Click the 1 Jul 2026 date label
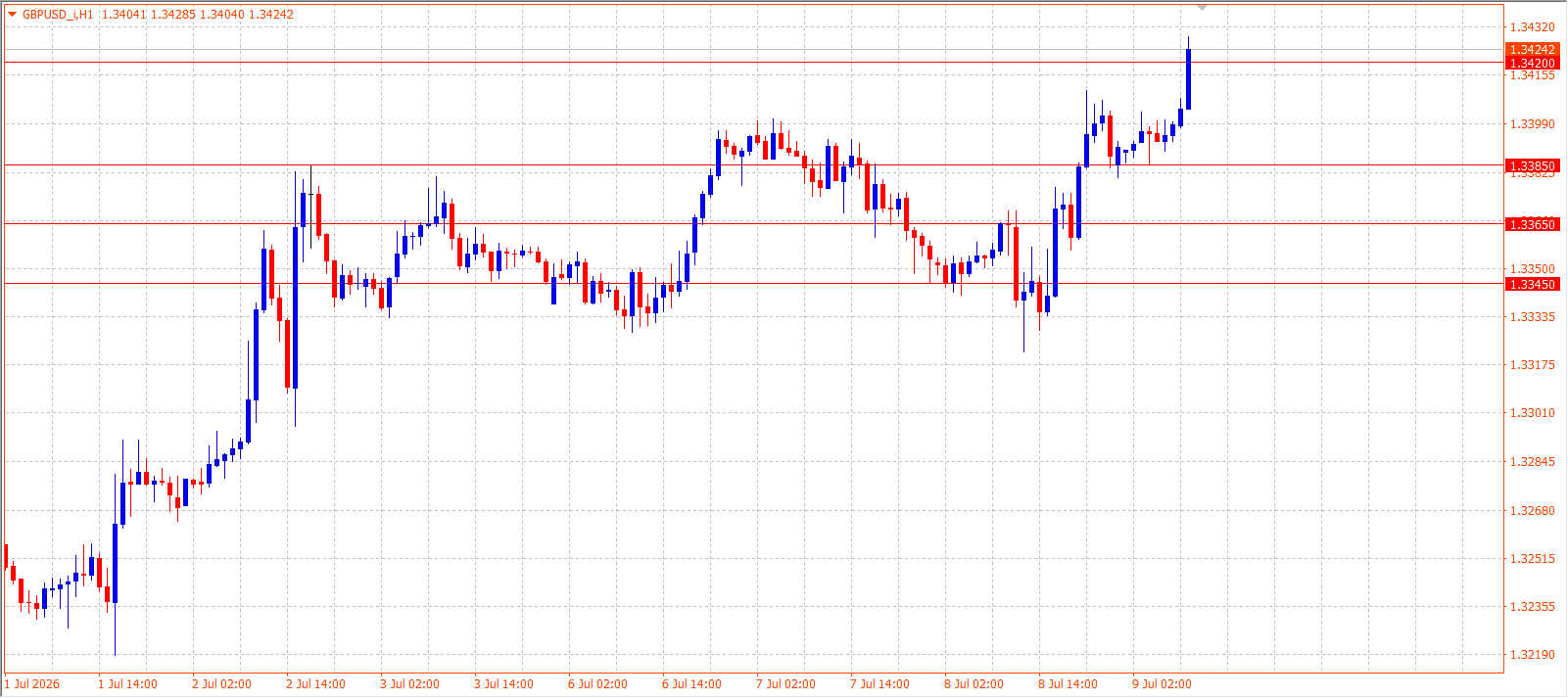Image resolution: width=1568 pixels, height=698 pixels. 32,684
